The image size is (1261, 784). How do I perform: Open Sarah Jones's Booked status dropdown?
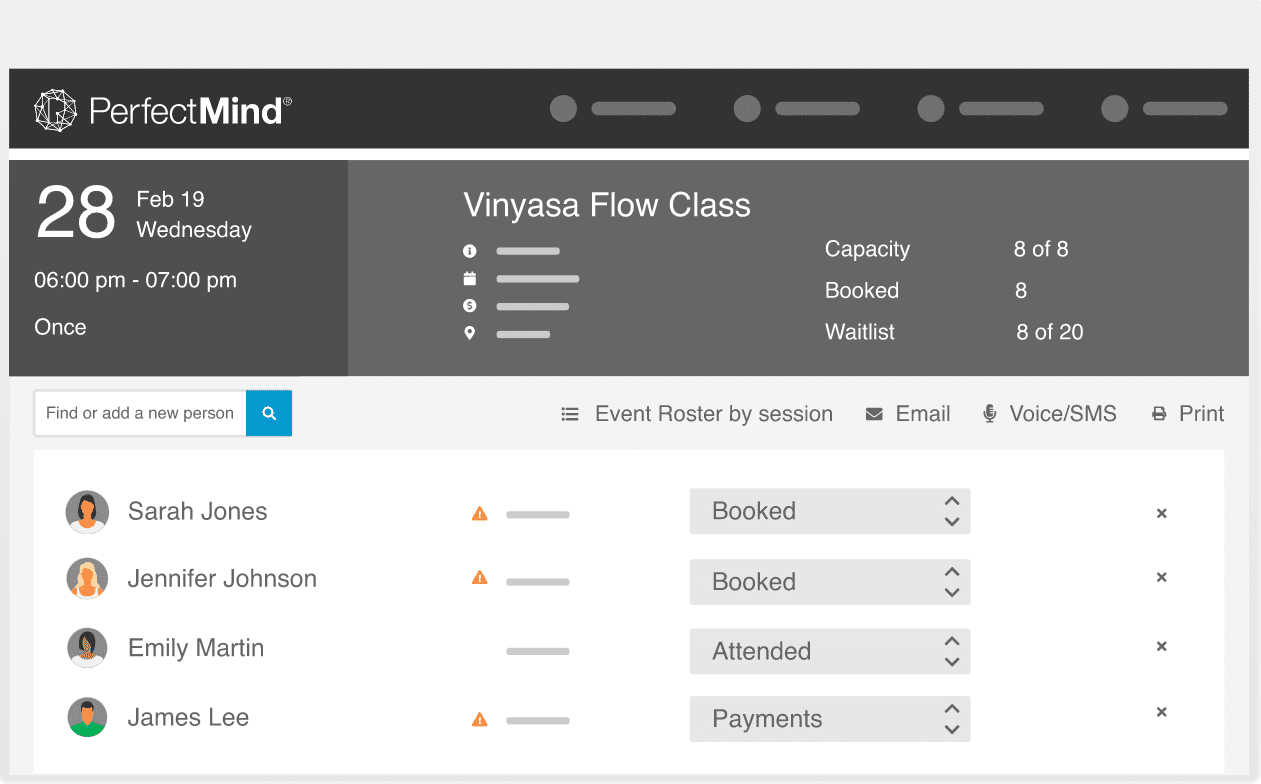(829, 511)
